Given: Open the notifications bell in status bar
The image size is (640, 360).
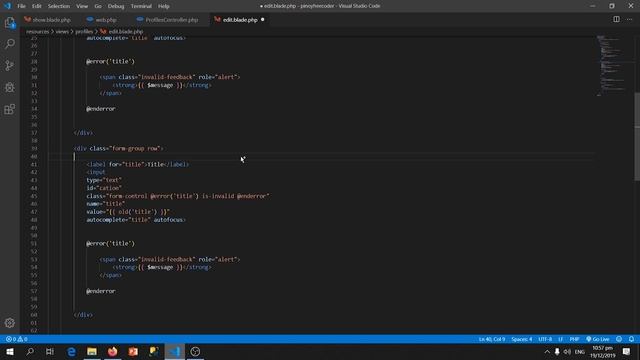Looking at the screenshot, I should 631,339.
